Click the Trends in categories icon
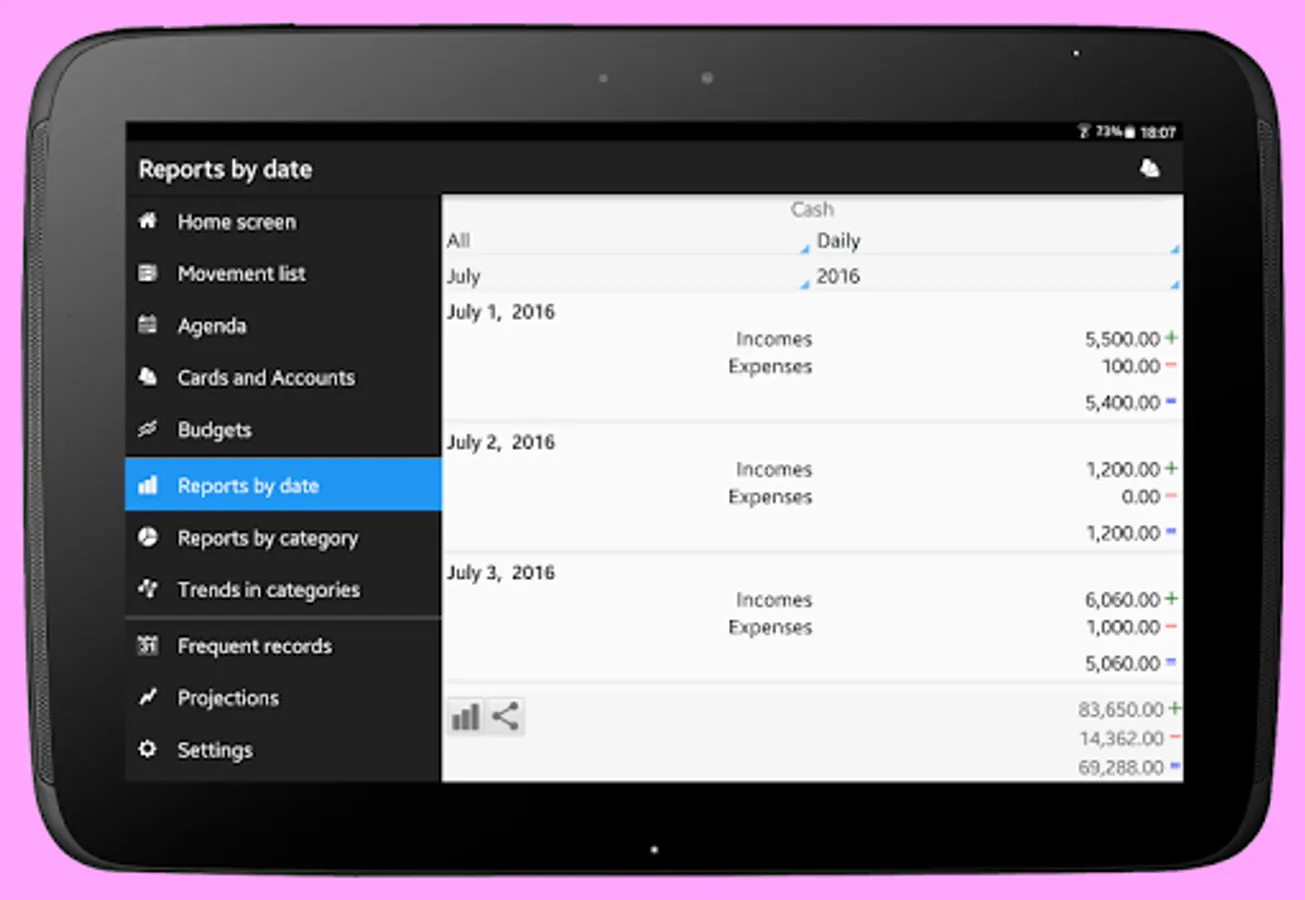Image resolution: width=1305 pixels, height=900 pixels. 148,589
